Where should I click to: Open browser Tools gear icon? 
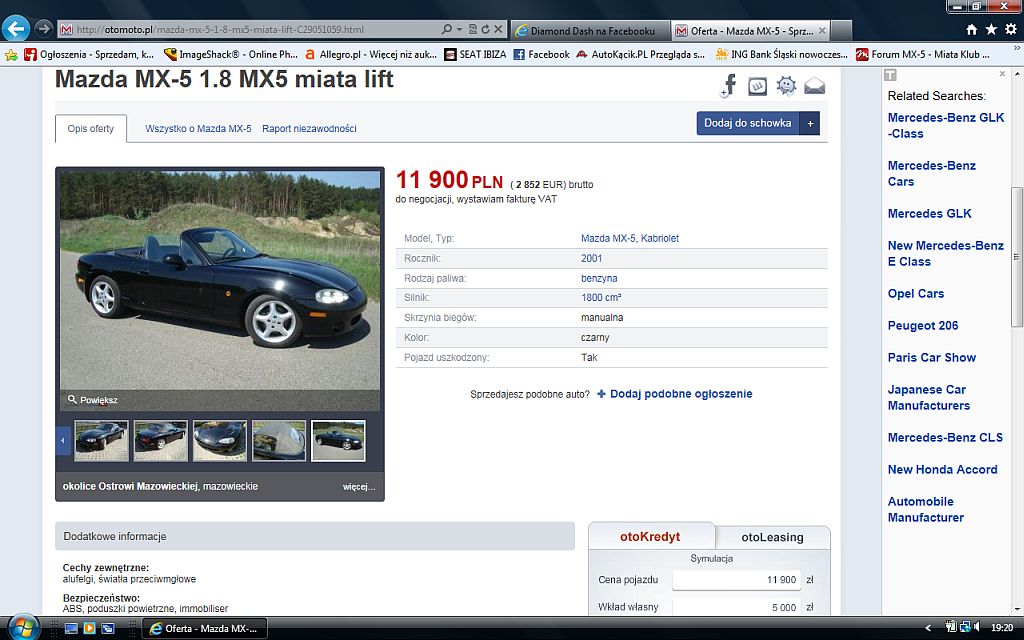tap(1011, 29)
